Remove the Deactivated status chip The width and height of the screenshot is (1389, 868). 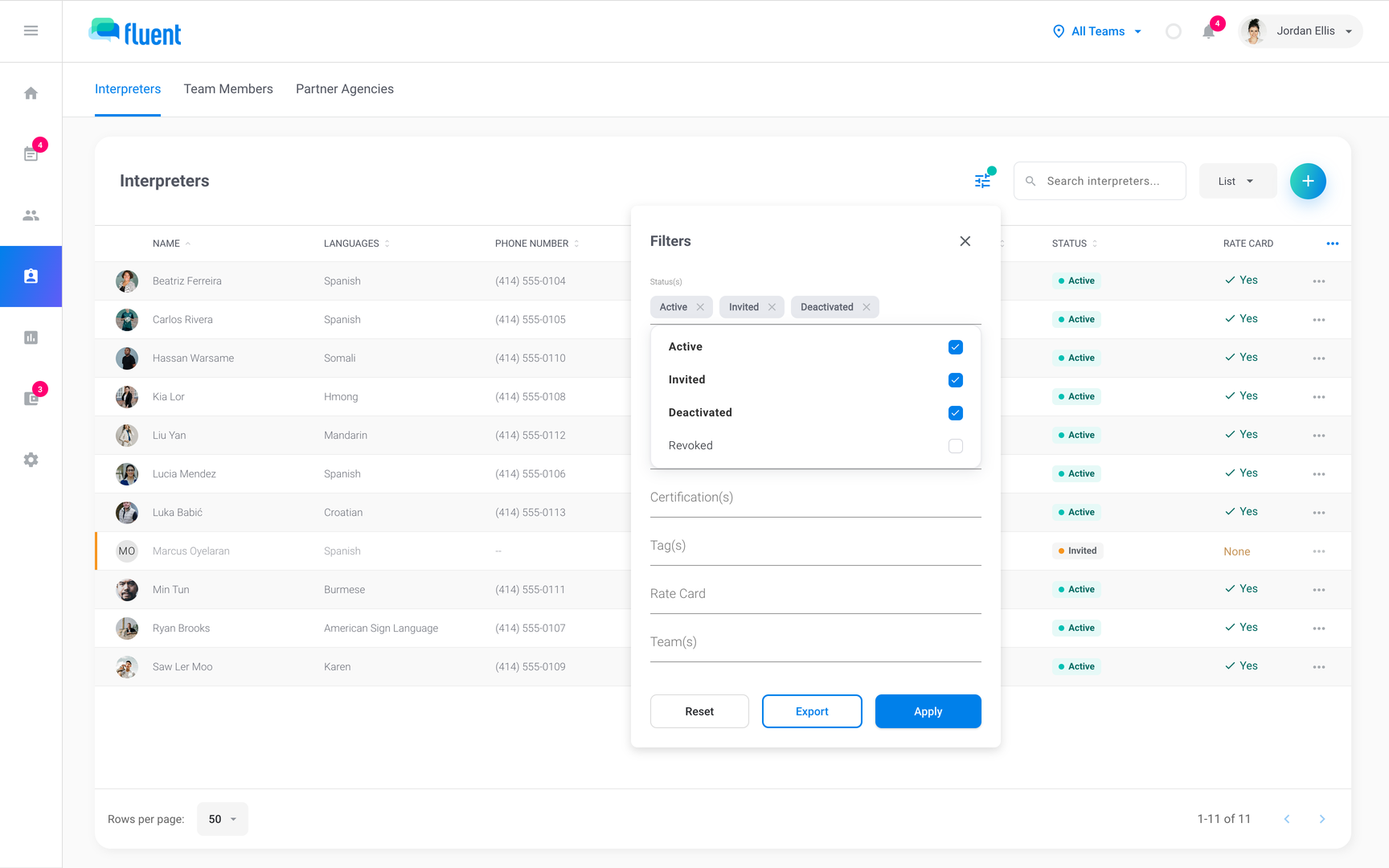coord(866,307)
